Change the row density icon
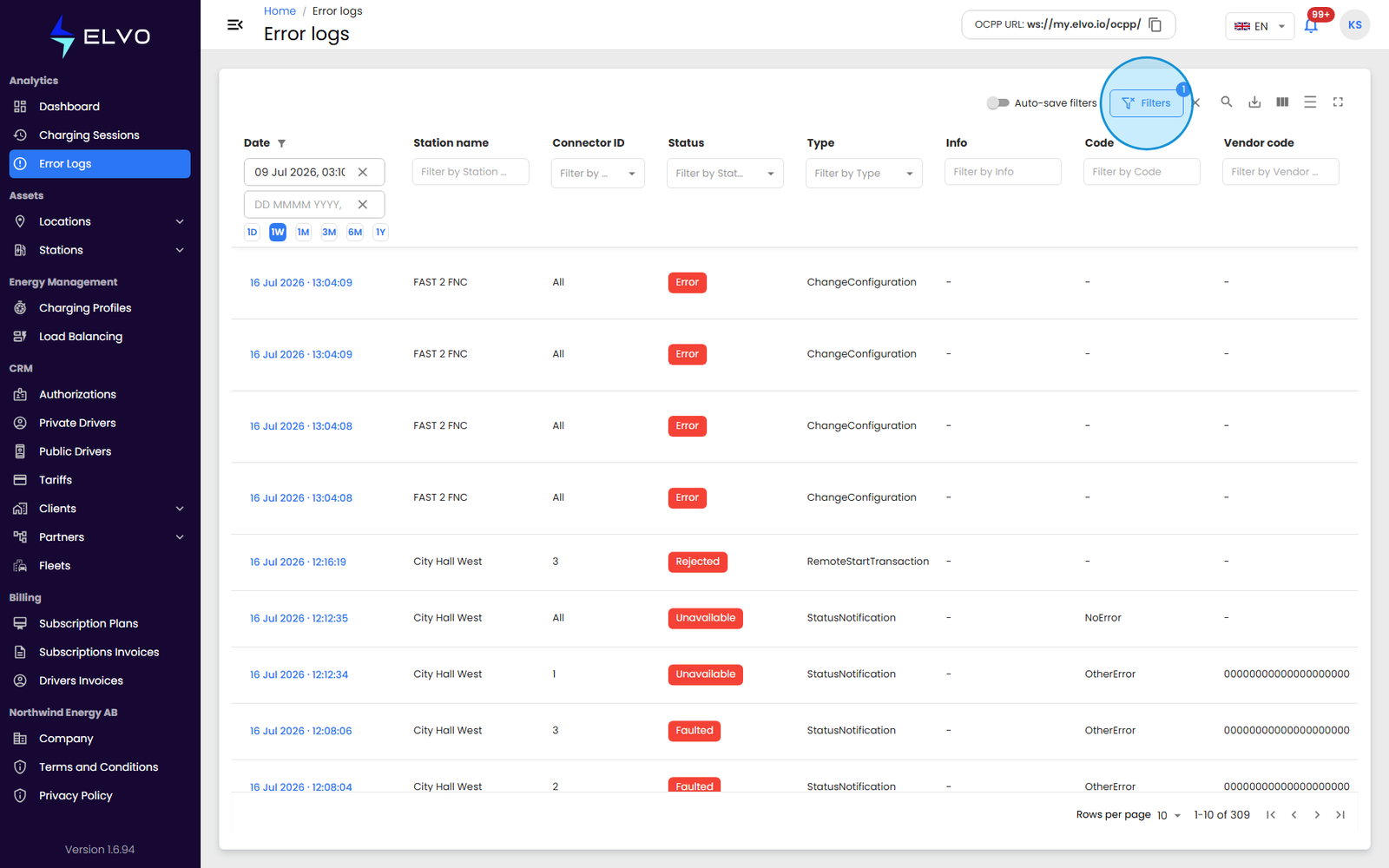The width and height of the screenshot is (1389, 868). point(1310,102)
